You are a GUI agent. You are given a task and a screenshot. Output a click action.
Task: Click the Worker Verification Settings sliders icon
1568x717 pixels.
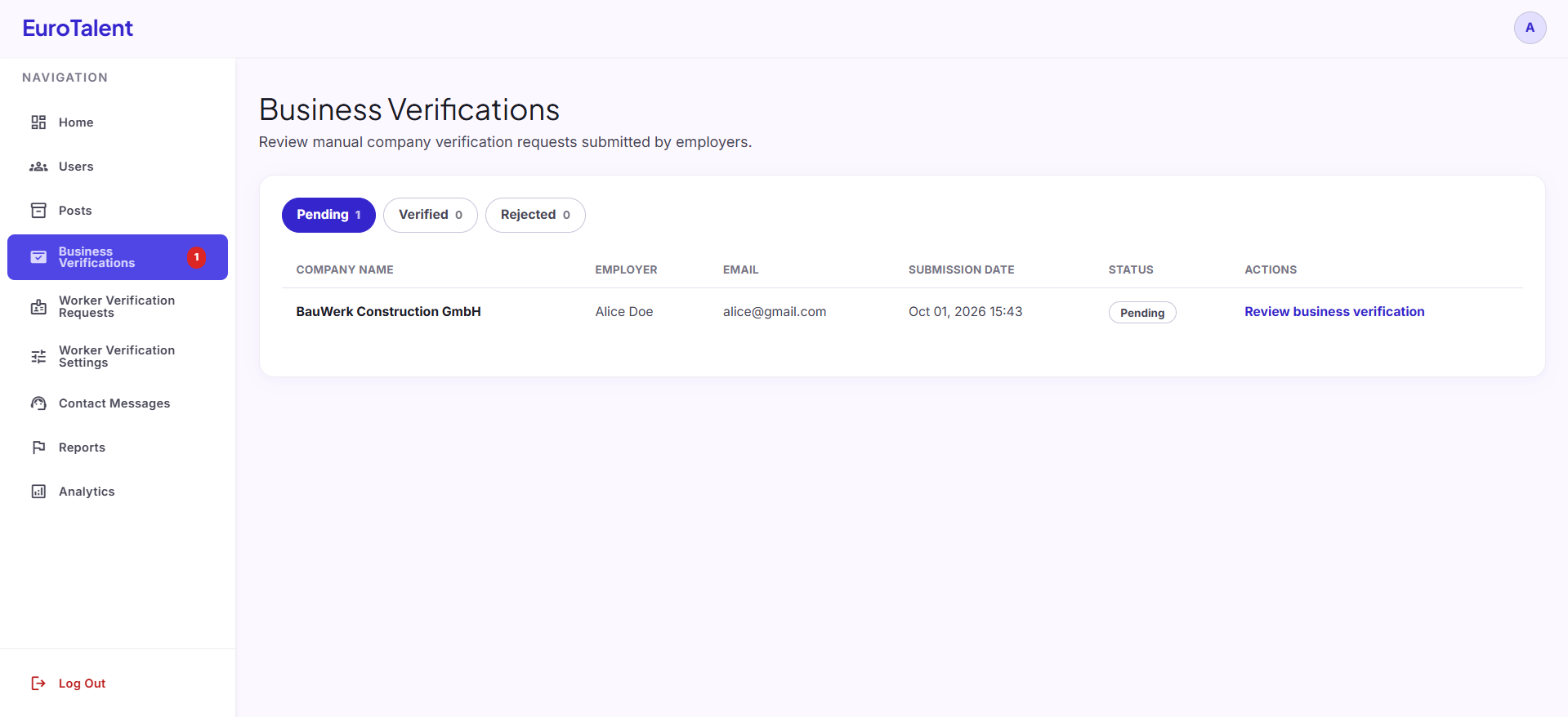[38, 357]
